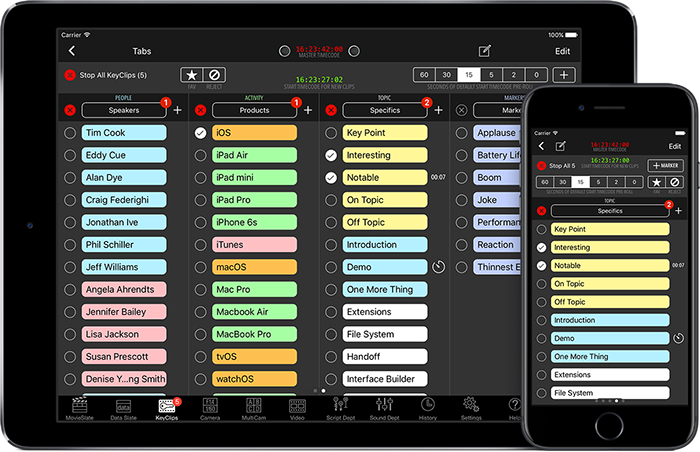Image resolution: width=700 pixels, height=452 pixels.
Task: Open the Video tab on iPad
Action: [297, 408]
